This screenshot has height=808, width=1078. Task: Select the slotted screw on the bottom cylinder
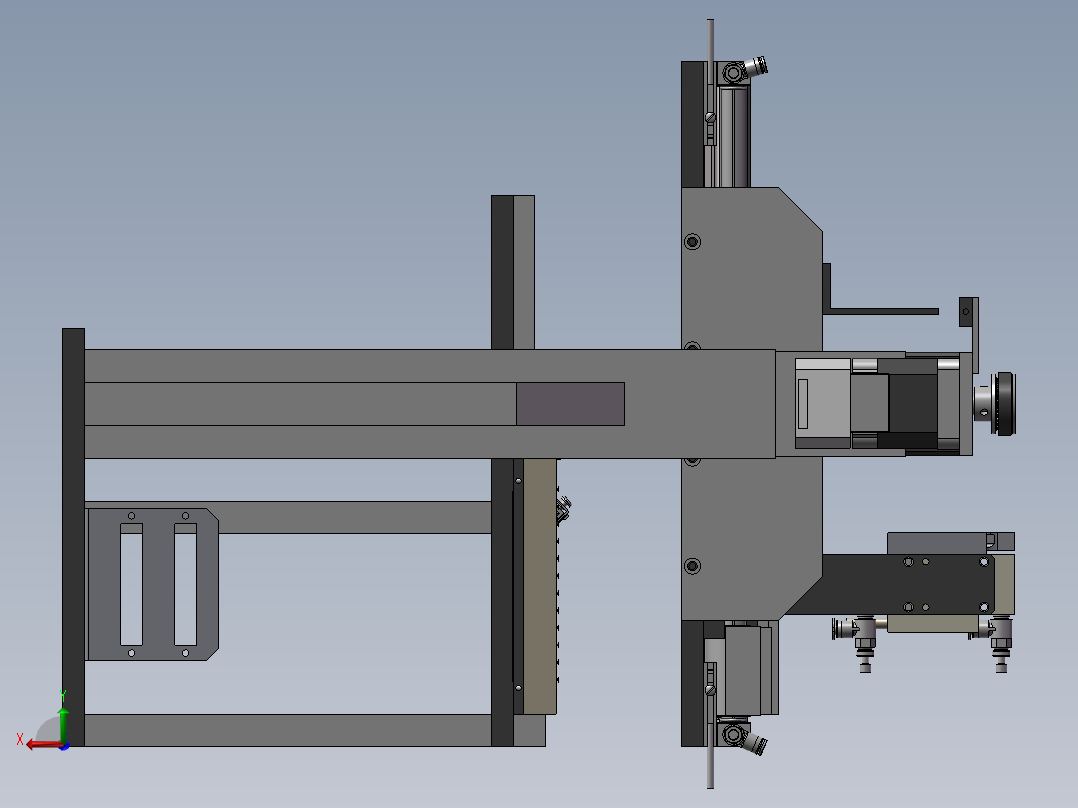(x=711, y=690)
